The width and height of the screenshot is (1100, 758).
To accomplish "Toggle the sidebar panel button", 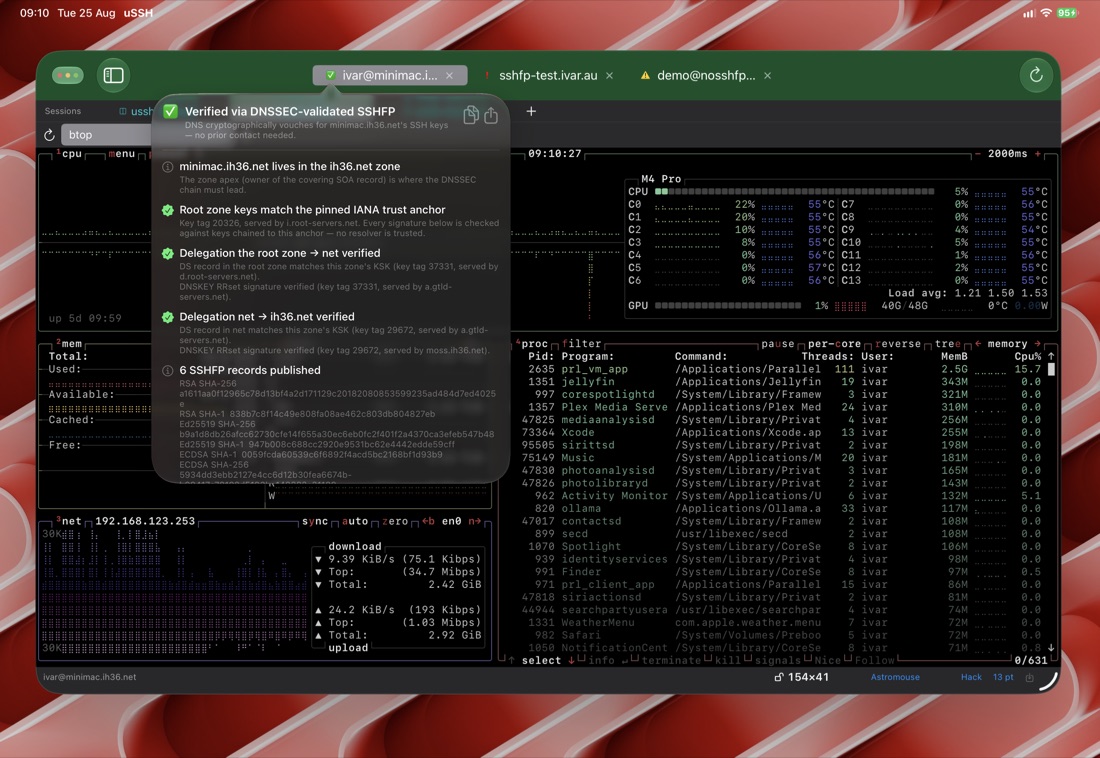I will [x=114, y=75].
